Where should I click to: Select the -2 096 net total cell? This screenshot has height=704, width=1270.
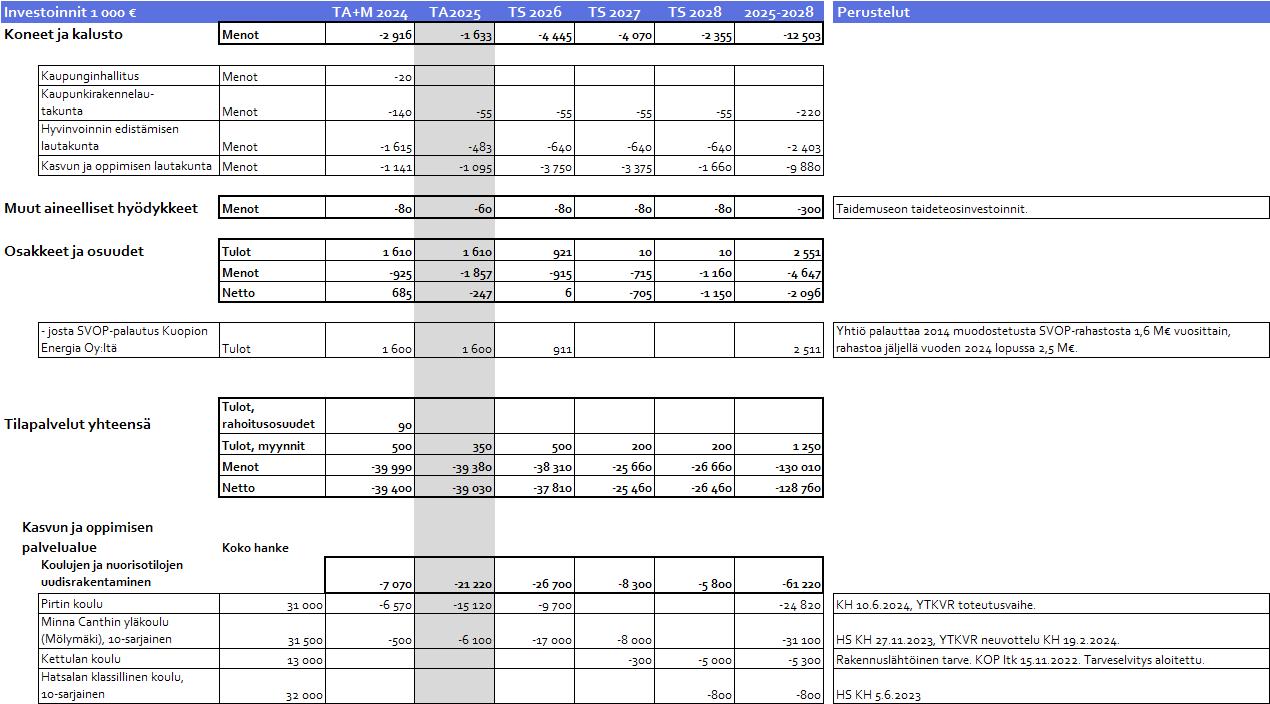coord(779,293)
